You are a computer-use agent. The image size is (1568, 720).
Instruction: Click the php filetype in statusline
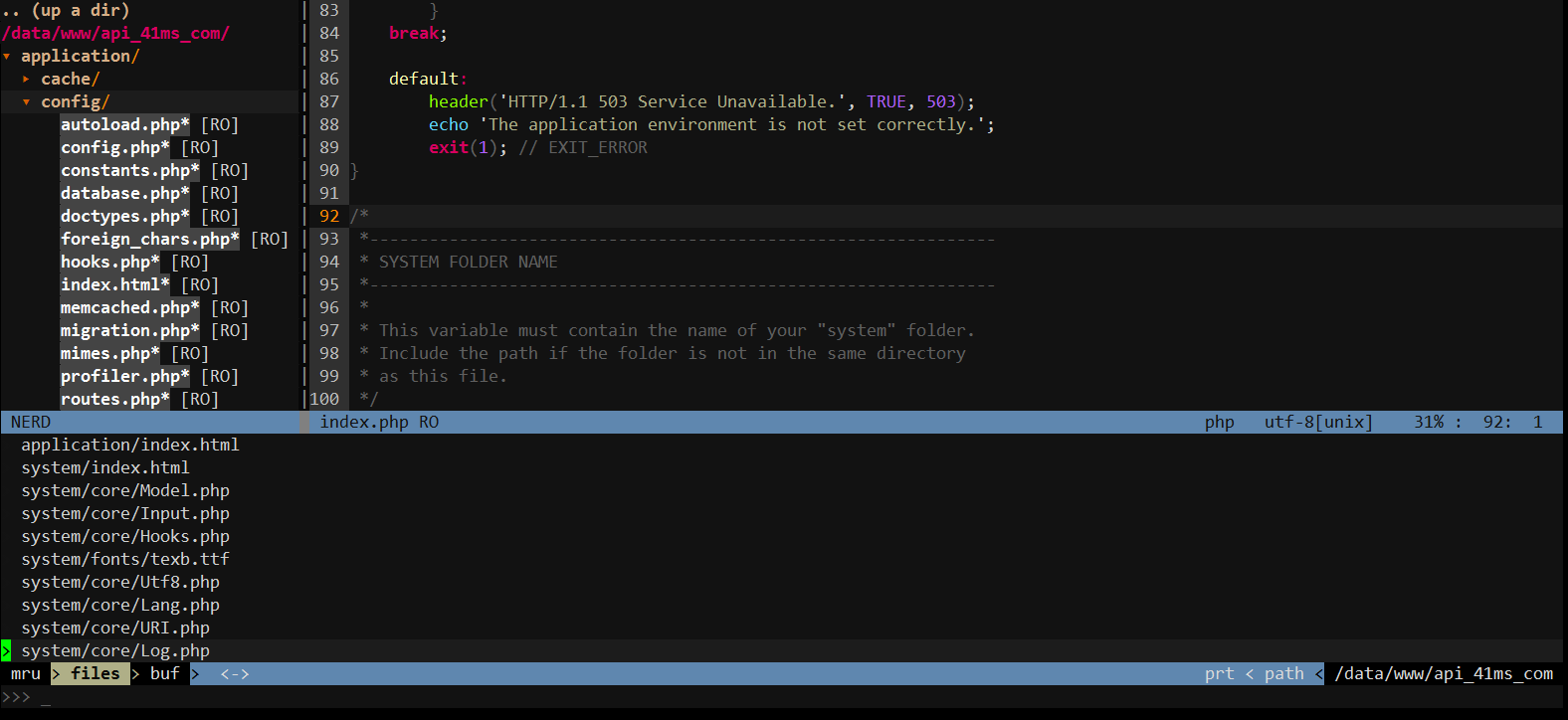click(1220, 423)
